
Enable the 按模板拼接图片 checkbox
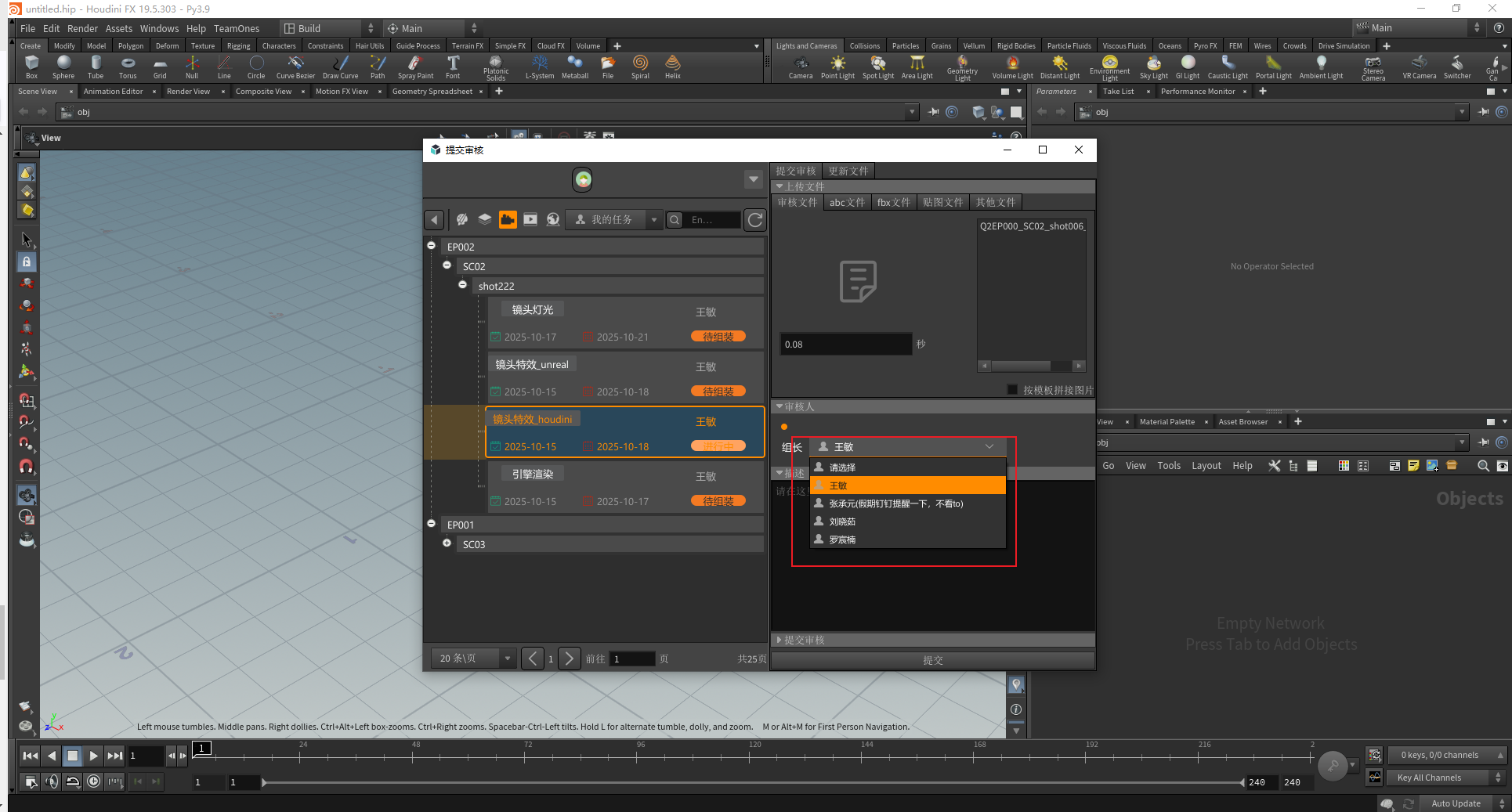pos(1012,390)
